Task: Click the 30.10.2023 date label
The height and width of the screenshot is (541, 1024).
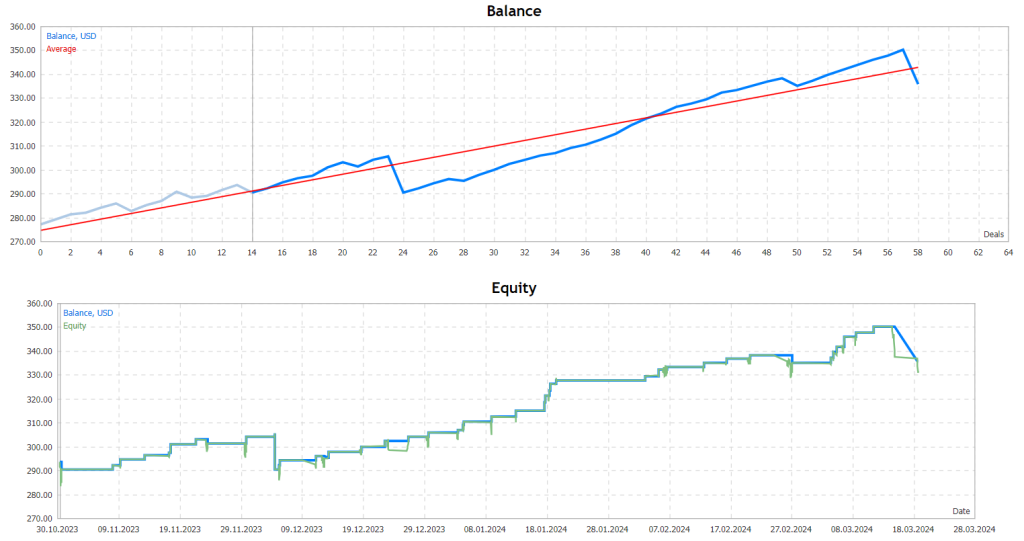Action: (x=60, y=530)
